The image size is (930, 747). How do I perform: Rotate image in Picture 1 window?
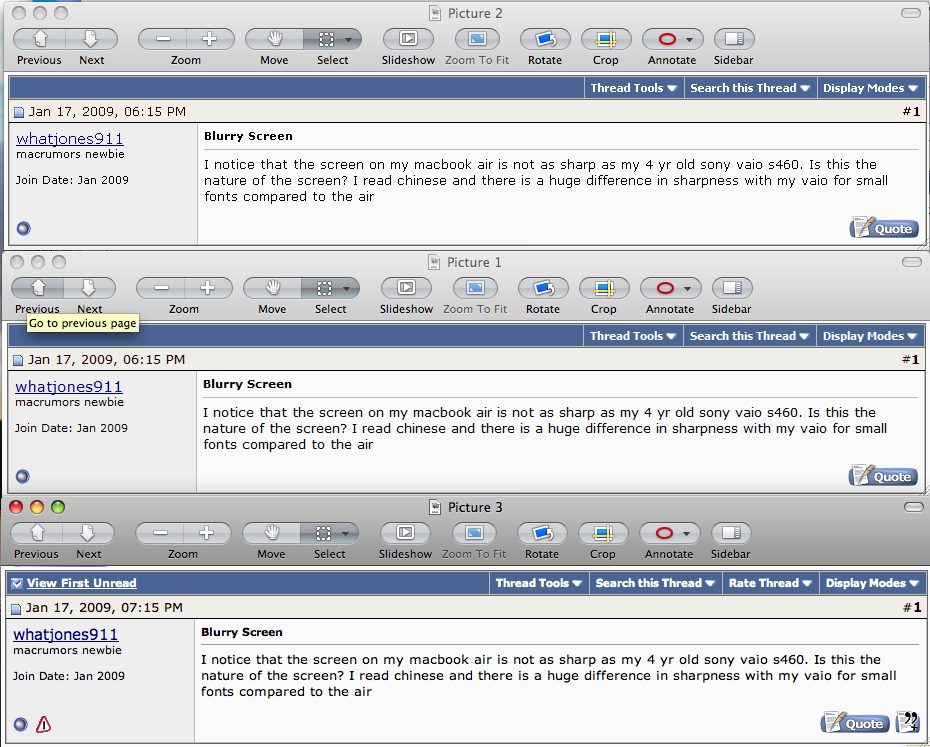click(543, 288)
